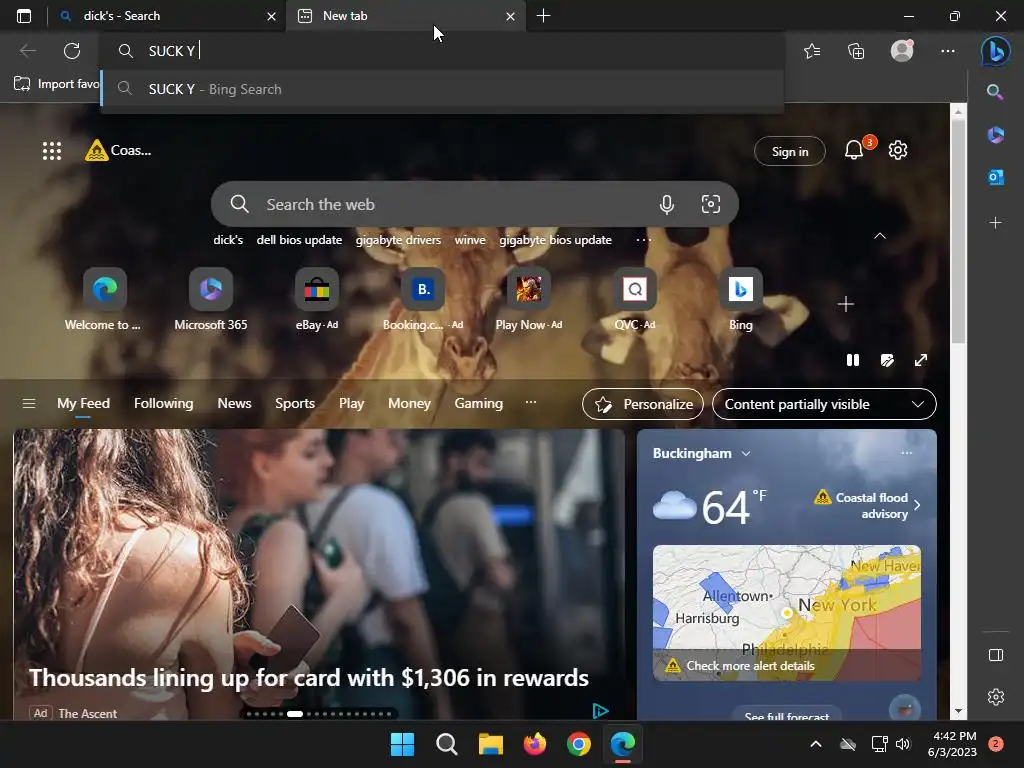Collapse the quick links section
Viewport: 1024px width, 768px height.
point(880,236)
